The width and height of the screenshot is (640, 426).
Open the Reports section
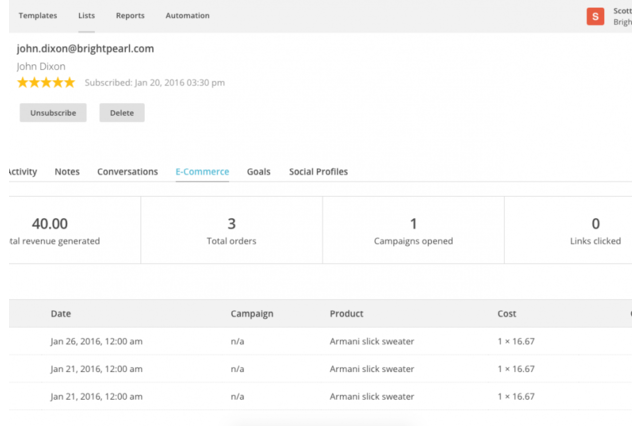pos(130,16)
